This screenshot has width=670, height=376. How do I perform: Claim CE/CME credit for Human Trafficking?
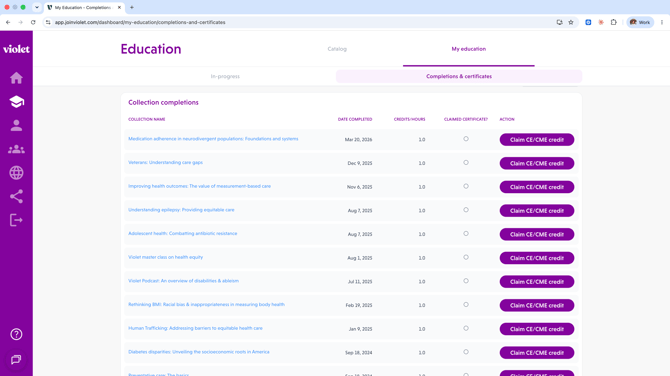537,329
